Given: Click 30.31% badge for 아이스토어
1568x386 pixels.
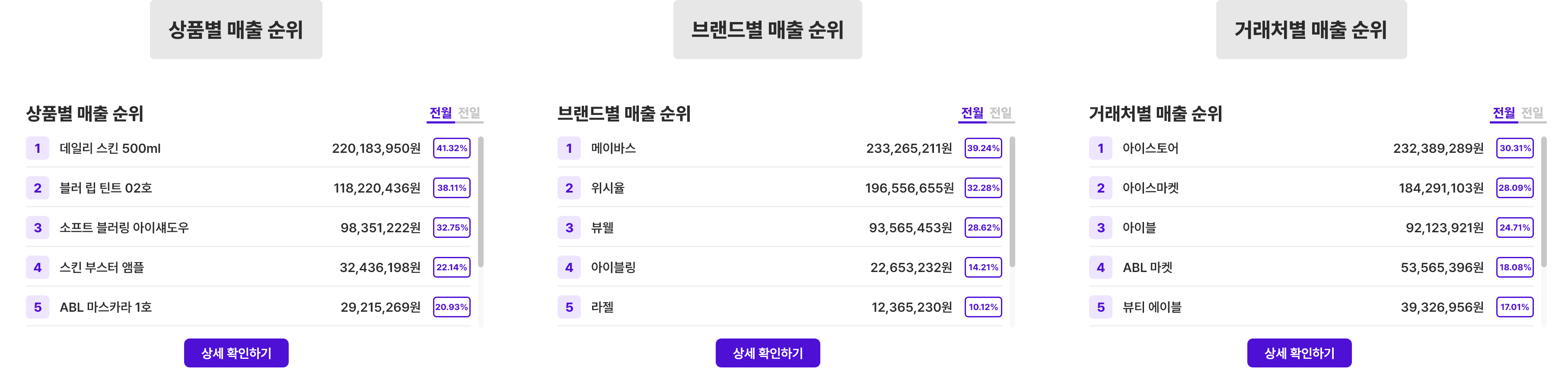Looking at the screenshot, I should coord(1514,149).
